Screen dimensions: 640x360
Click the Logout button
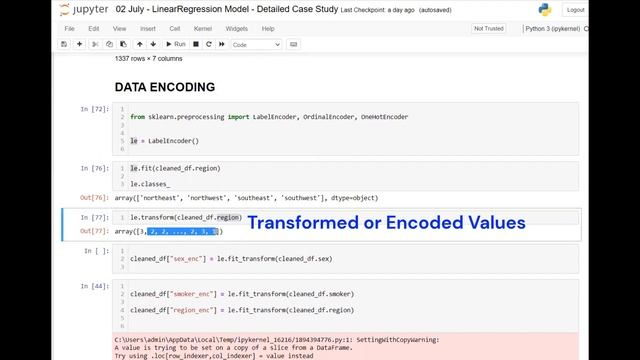pyautogui.click(x=576, y=10)
